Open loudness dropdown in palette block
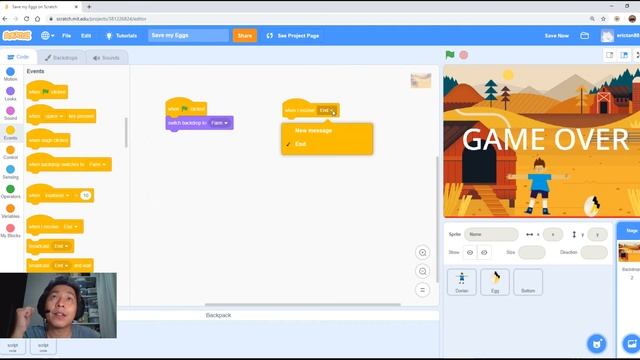The image size is (640, 360). point(57,196)
